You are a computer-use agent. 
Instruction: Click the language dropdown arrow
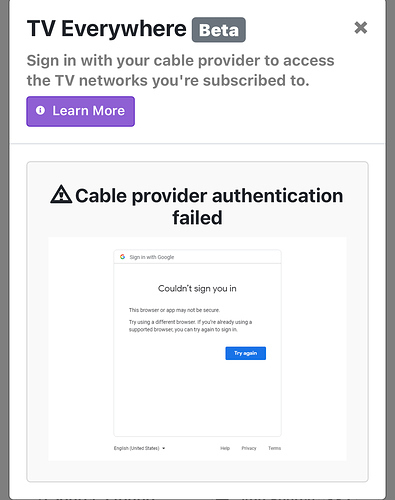point(163,448)
